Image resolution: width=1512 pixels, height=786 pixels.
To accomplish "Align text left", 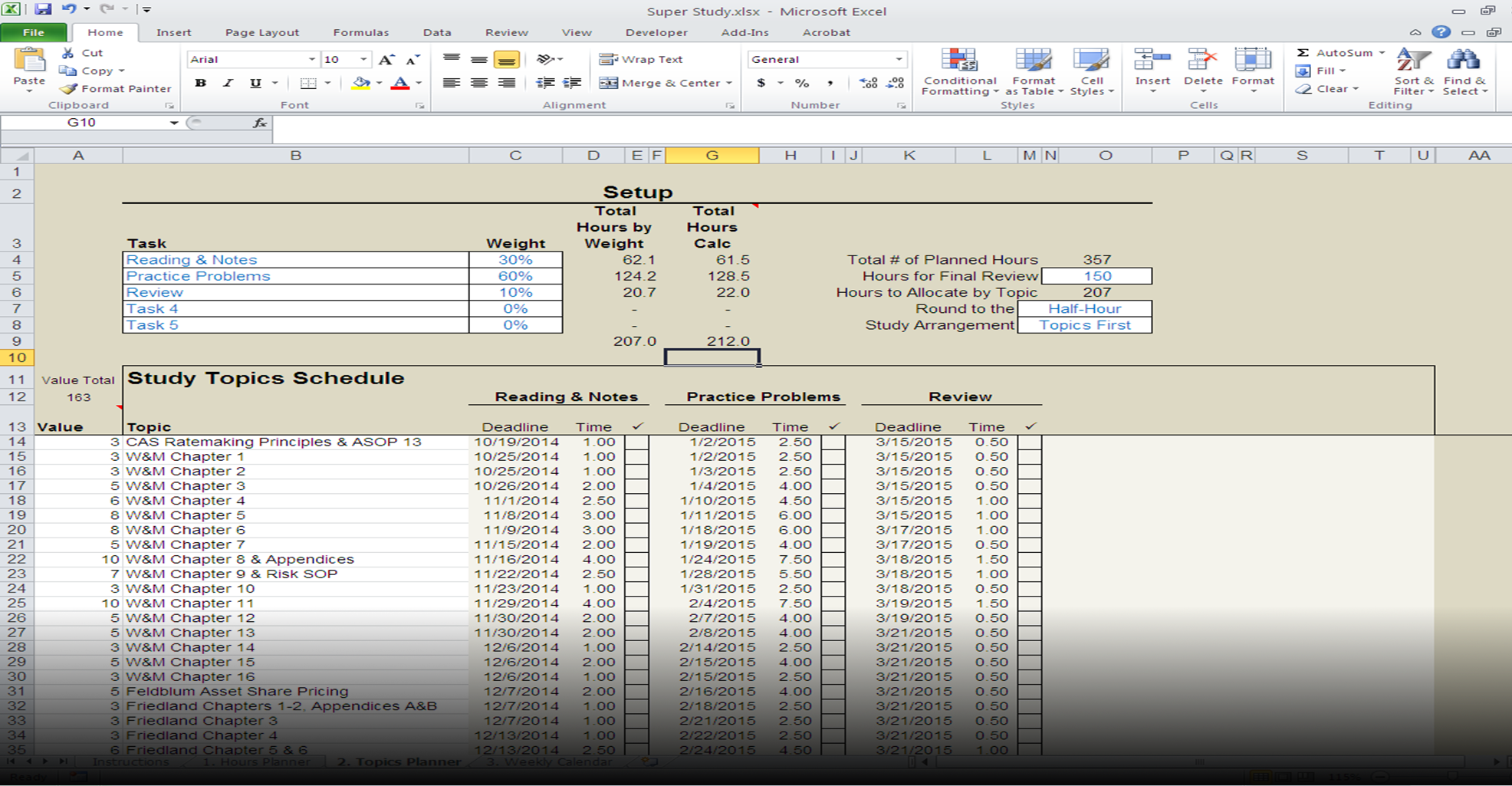I will [452, 83].
